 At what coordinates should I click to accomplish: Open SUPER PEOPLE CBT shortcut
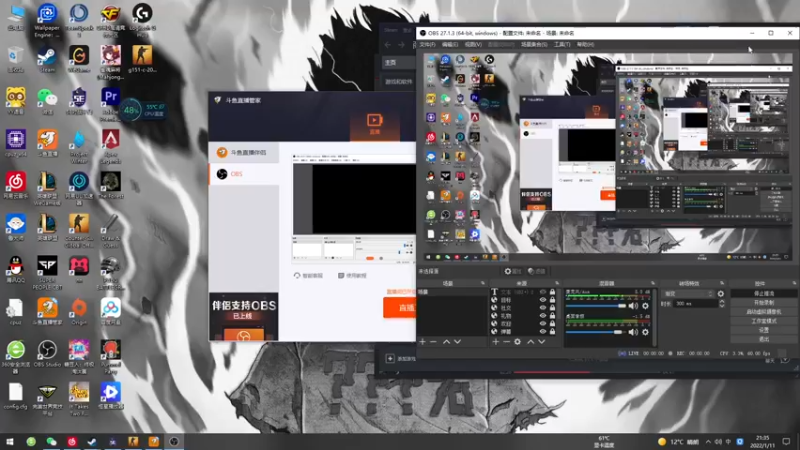(47, 272)
